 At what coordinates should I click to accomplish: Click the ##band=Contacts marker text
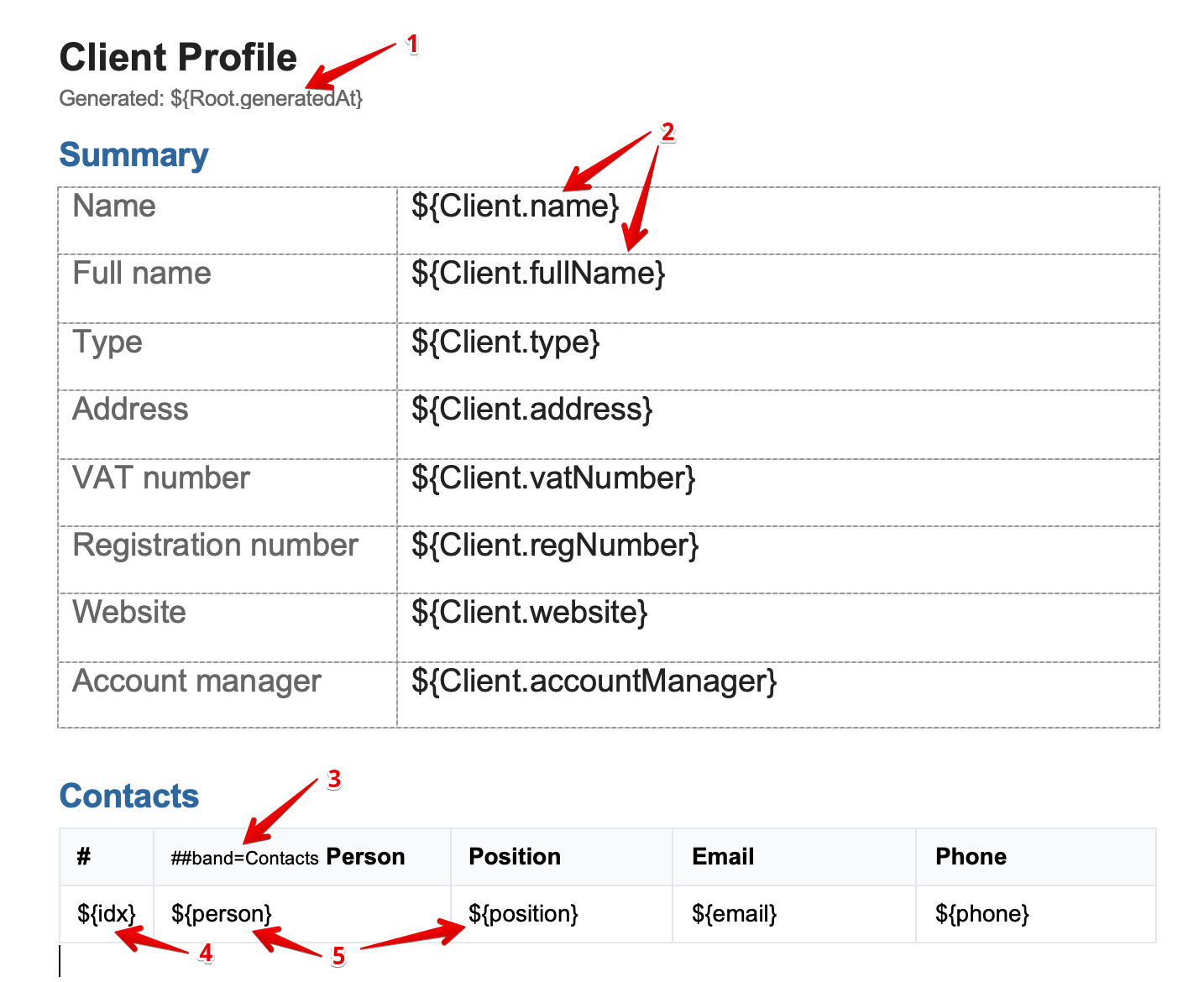244,859
